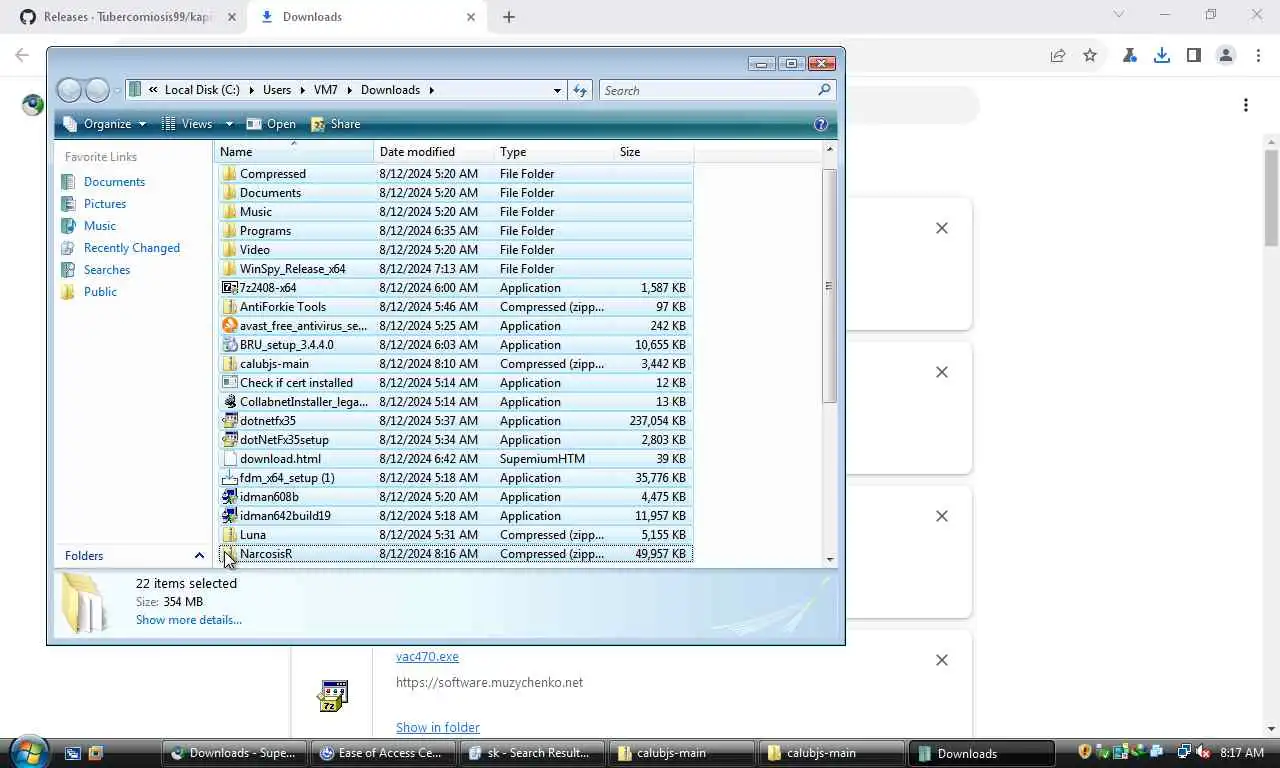Open a new Chrome tab

[x=509, y=17]
